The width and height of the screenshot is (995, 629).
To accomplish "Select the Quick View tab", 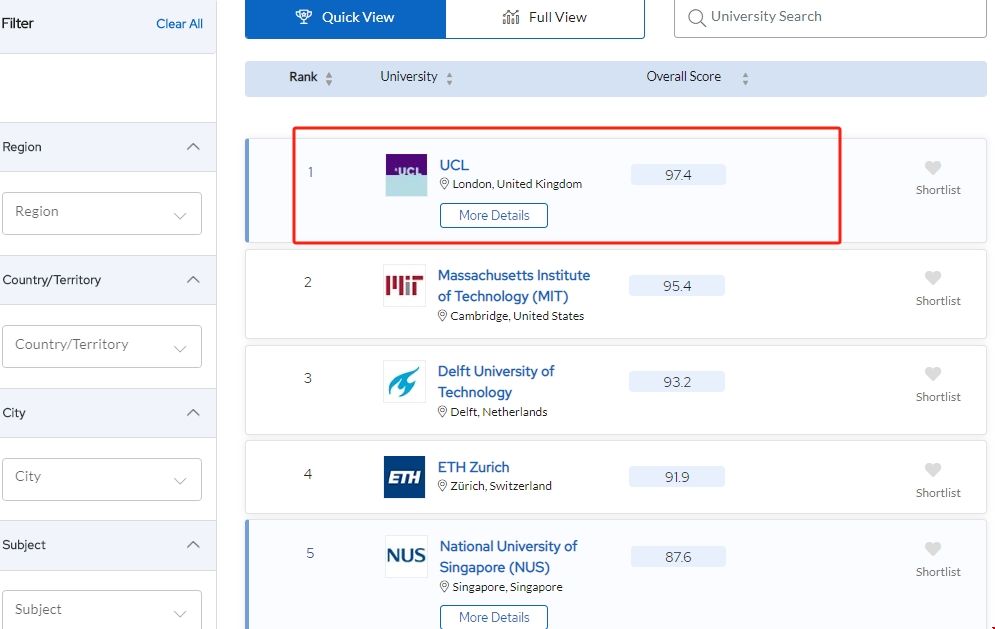I will 344,17.
